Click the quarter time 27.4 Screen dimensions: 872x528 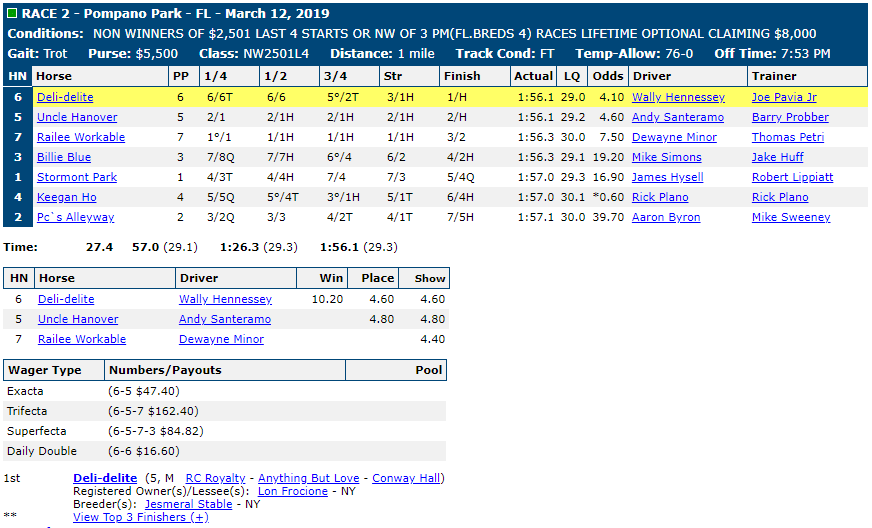pos(100,247)
